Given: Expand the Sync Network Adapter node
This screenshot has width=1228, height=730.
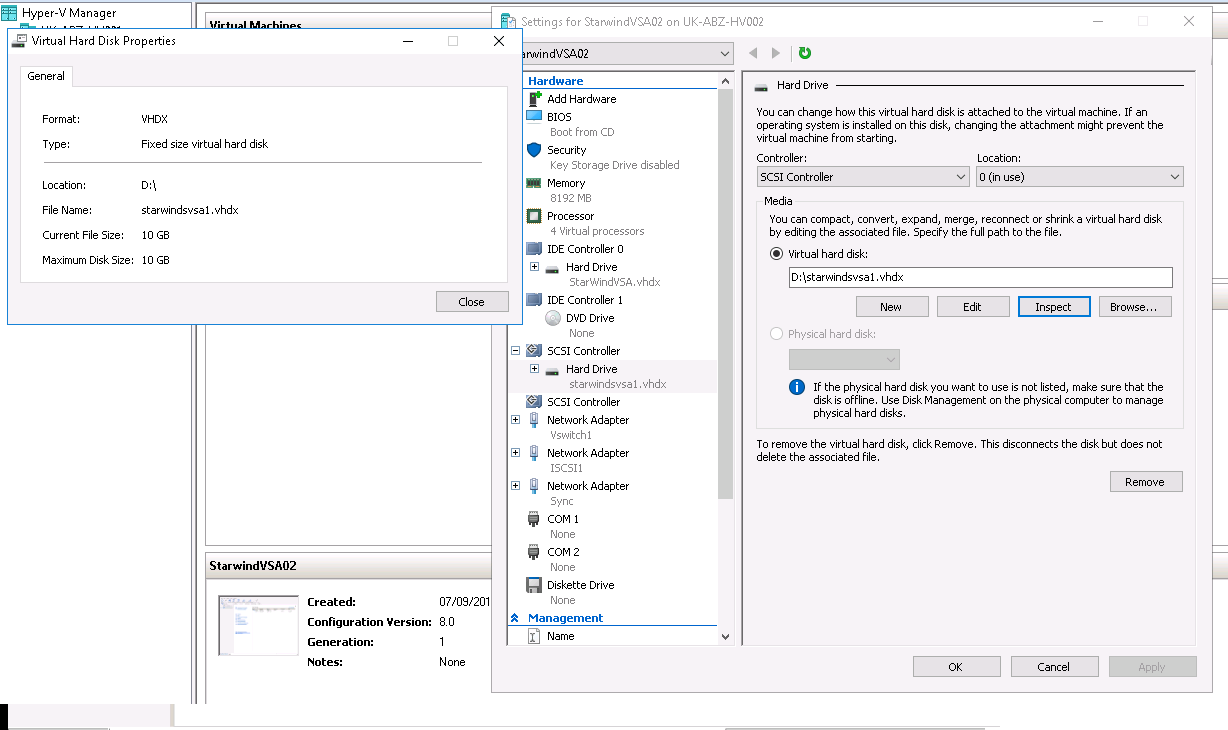Looking at the screenshot, I should click(516, 486).
